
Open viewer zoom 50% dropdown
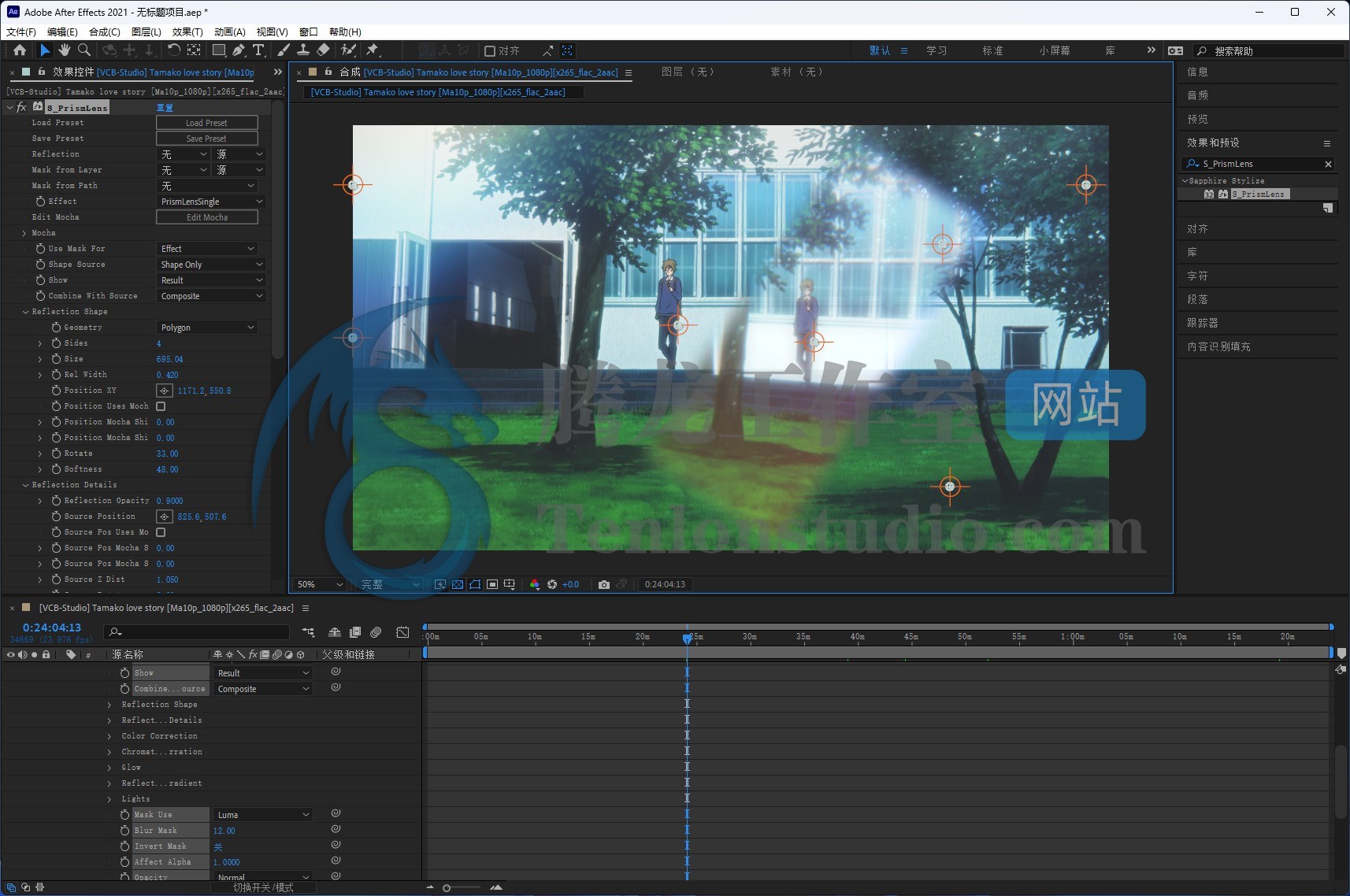pyautogui.click(x=320, y=584)
